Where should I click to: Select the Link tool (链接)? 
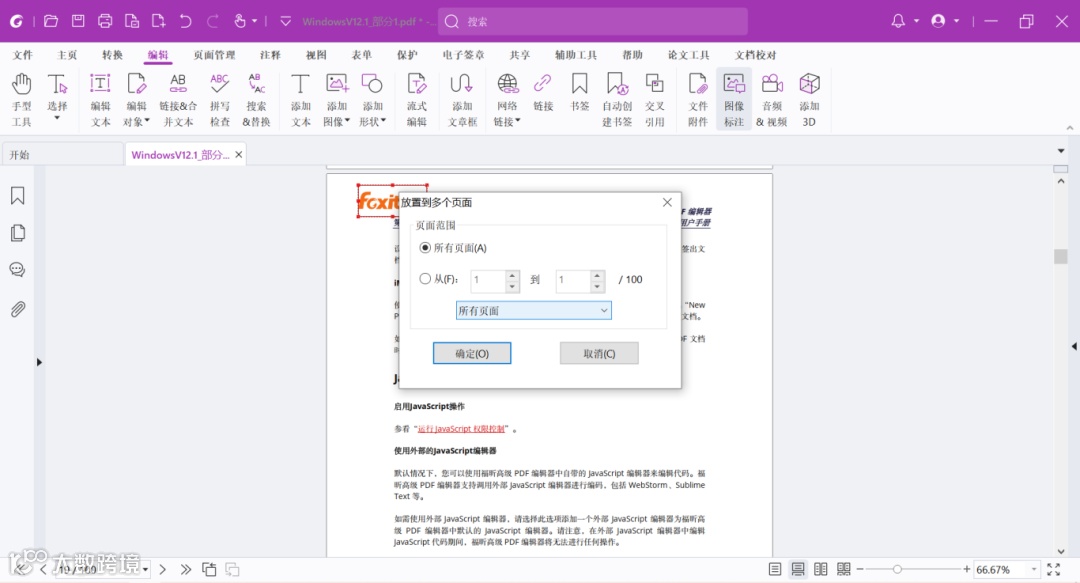tap(543, 93)
